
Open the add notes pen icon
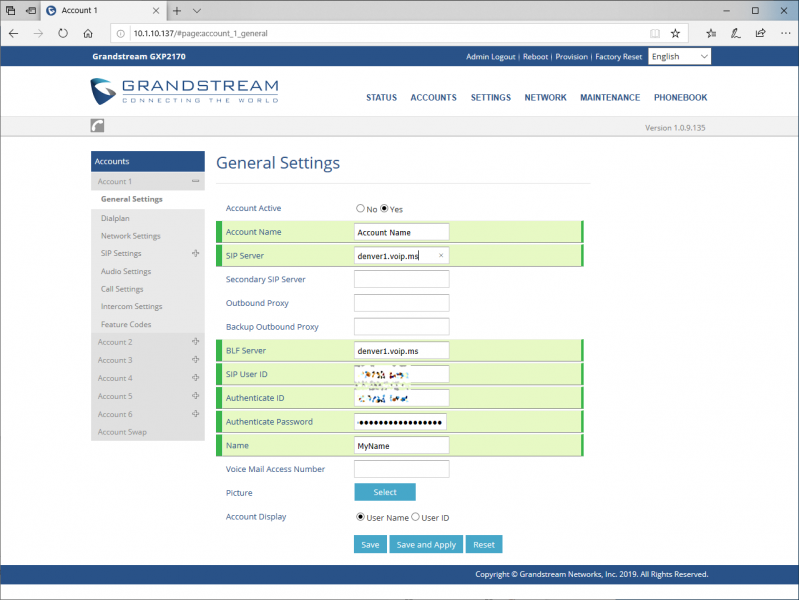tap(735, 34)
